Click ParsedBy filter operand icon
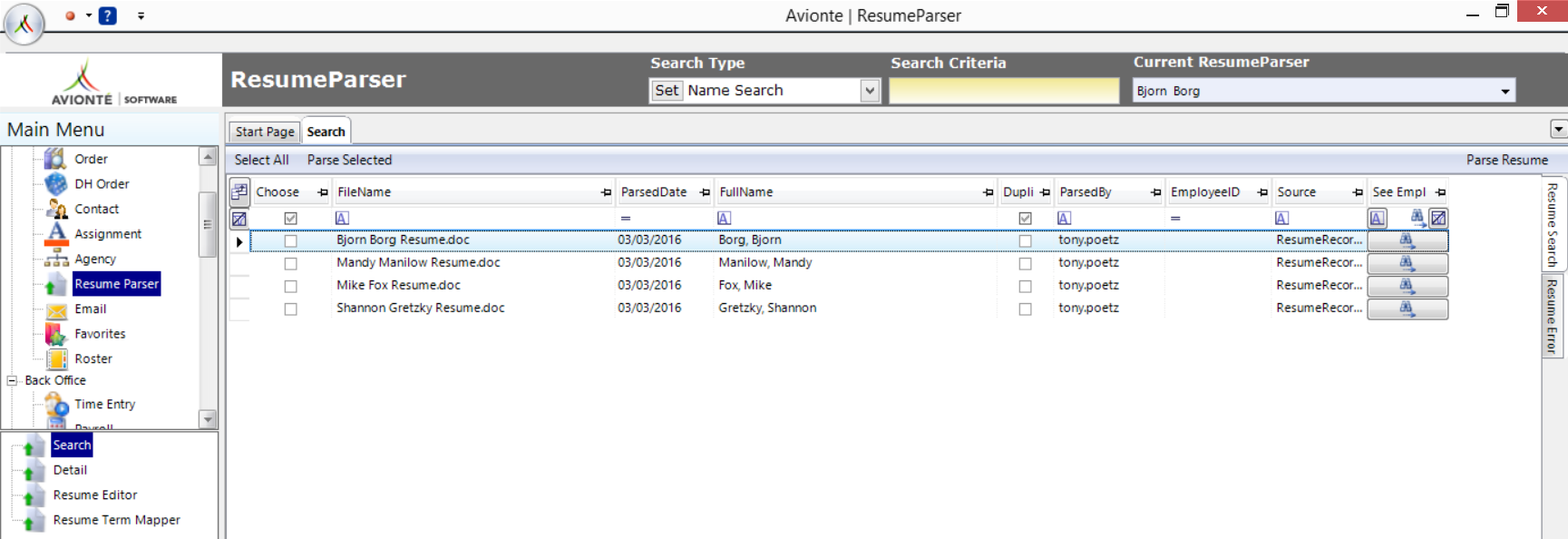Screen dimensions: 1568x539 click(1064, 218)
